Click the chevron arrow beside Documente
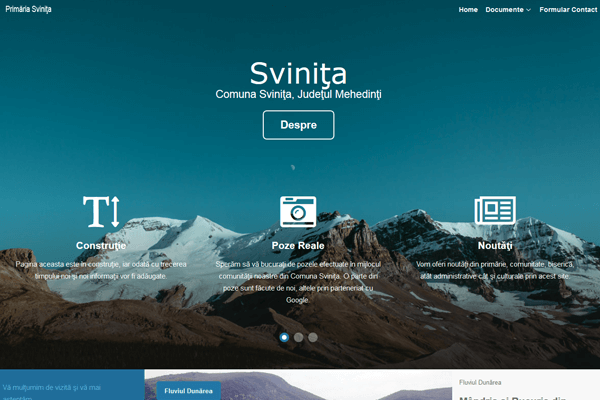The height and width of the screenshot is (400, 600). pyautogui.click(x=528, y=10)
